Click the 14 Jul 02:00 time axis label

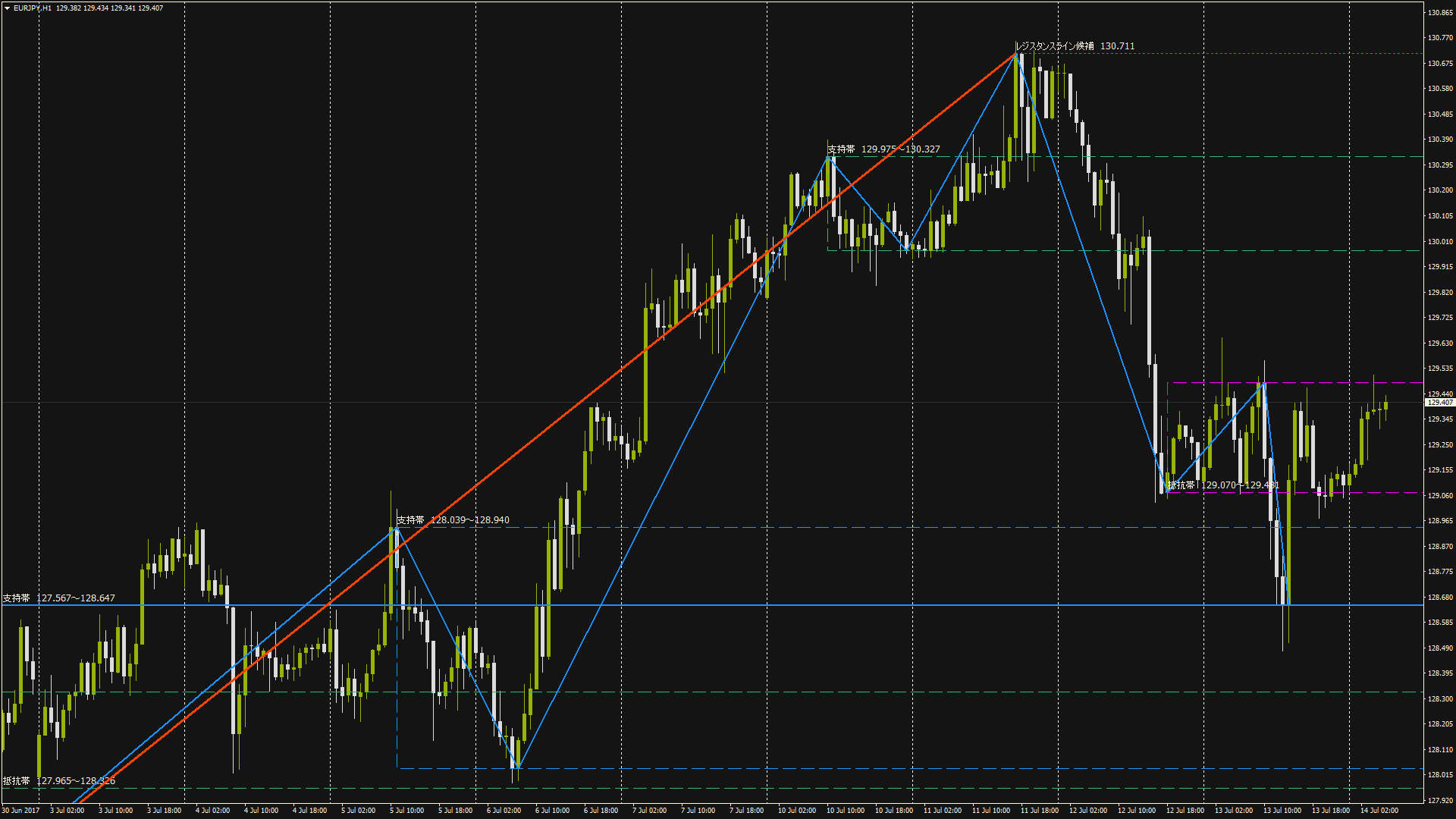pos(1379,811)
